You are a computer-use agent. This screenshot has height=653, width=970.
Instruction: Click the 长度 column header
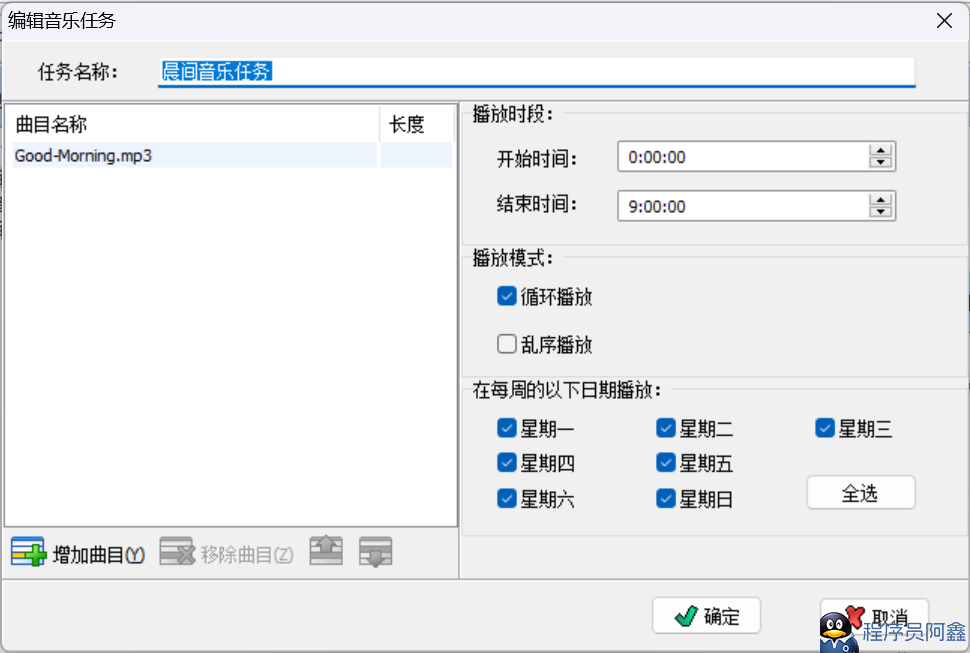coord(417,124)
